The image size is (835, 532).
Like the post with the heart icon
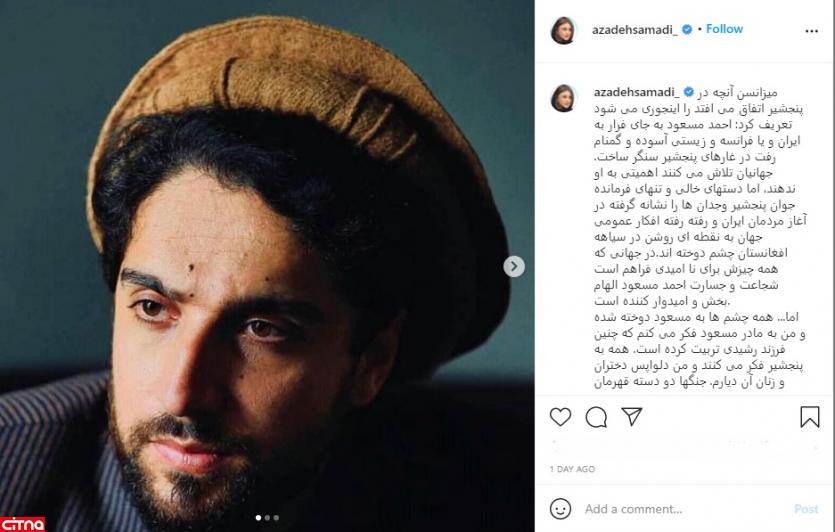pyautogui.click(x=560, y=417)
